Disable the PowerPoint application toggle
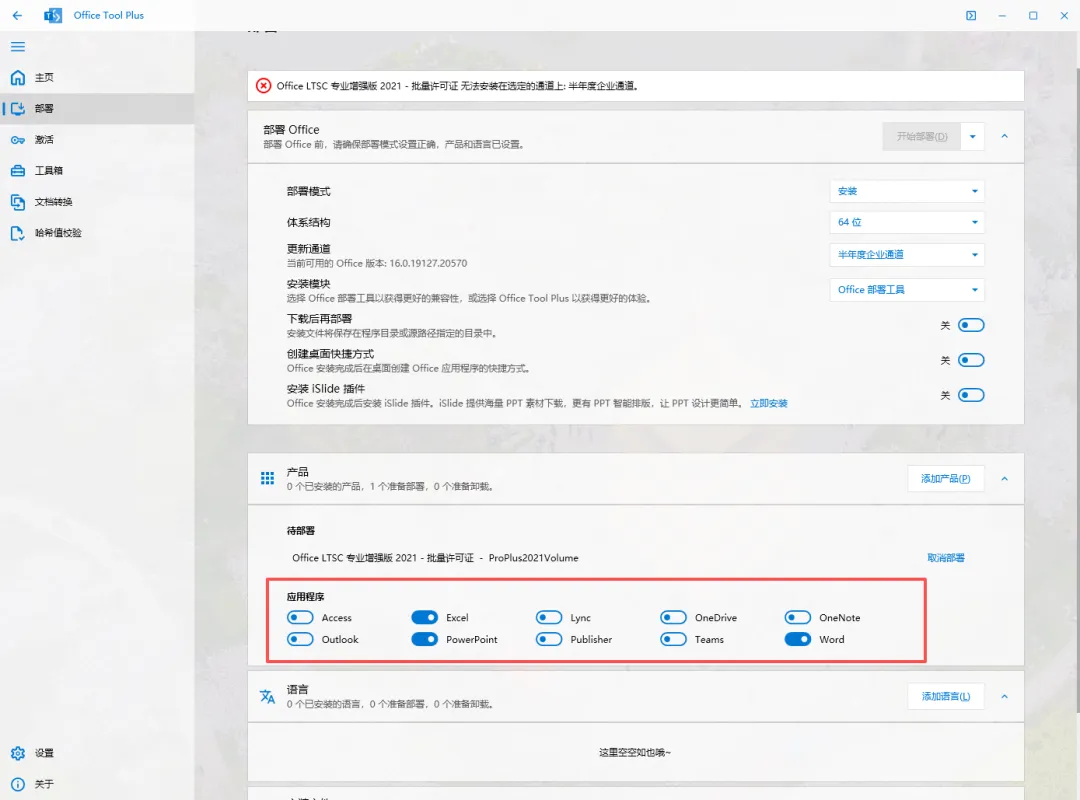The image size is (1080, 800). click(x=424, y=639)
